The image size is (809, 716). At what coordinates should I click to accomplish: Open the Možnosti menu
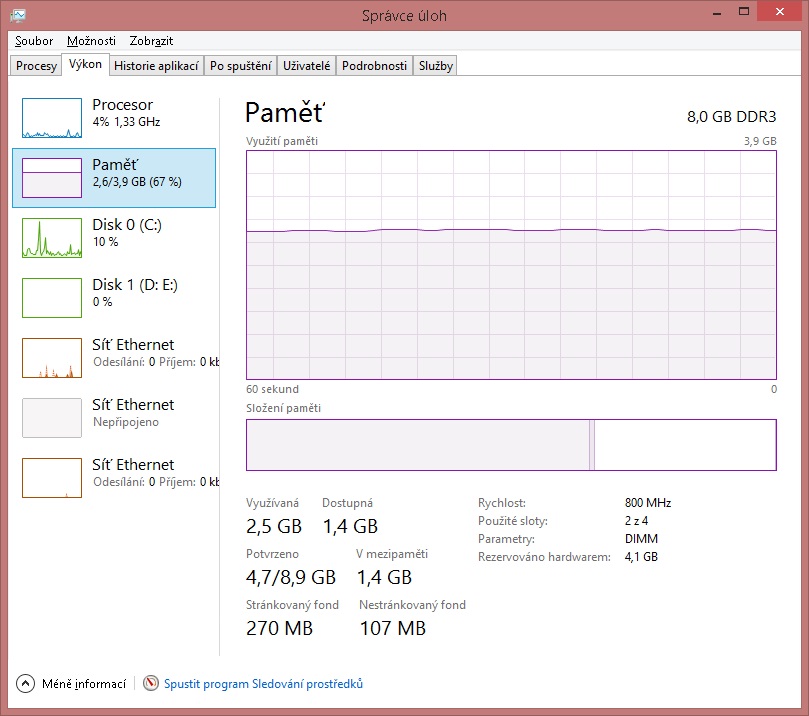pyautogui.click(x=91, y=41)
